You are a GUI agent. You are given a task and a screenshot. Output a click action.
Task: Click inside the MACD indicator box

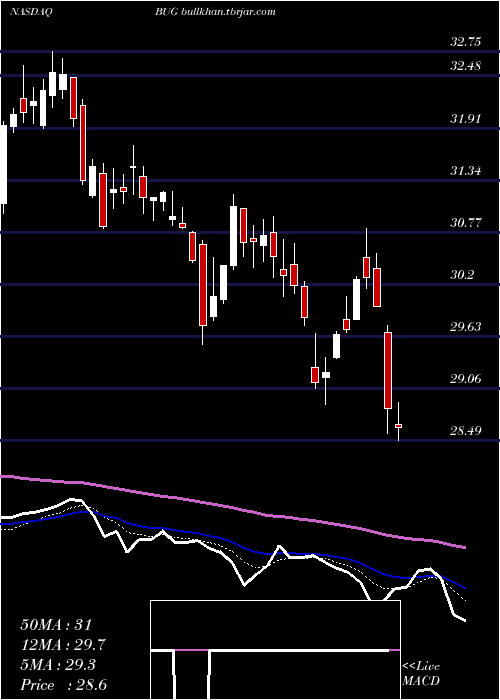pos(275,650)
